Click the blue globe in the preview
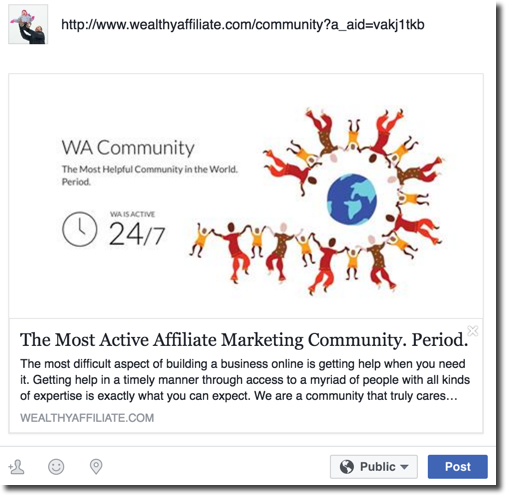Viewport: 506px width, 495px height. pos(352,199)
